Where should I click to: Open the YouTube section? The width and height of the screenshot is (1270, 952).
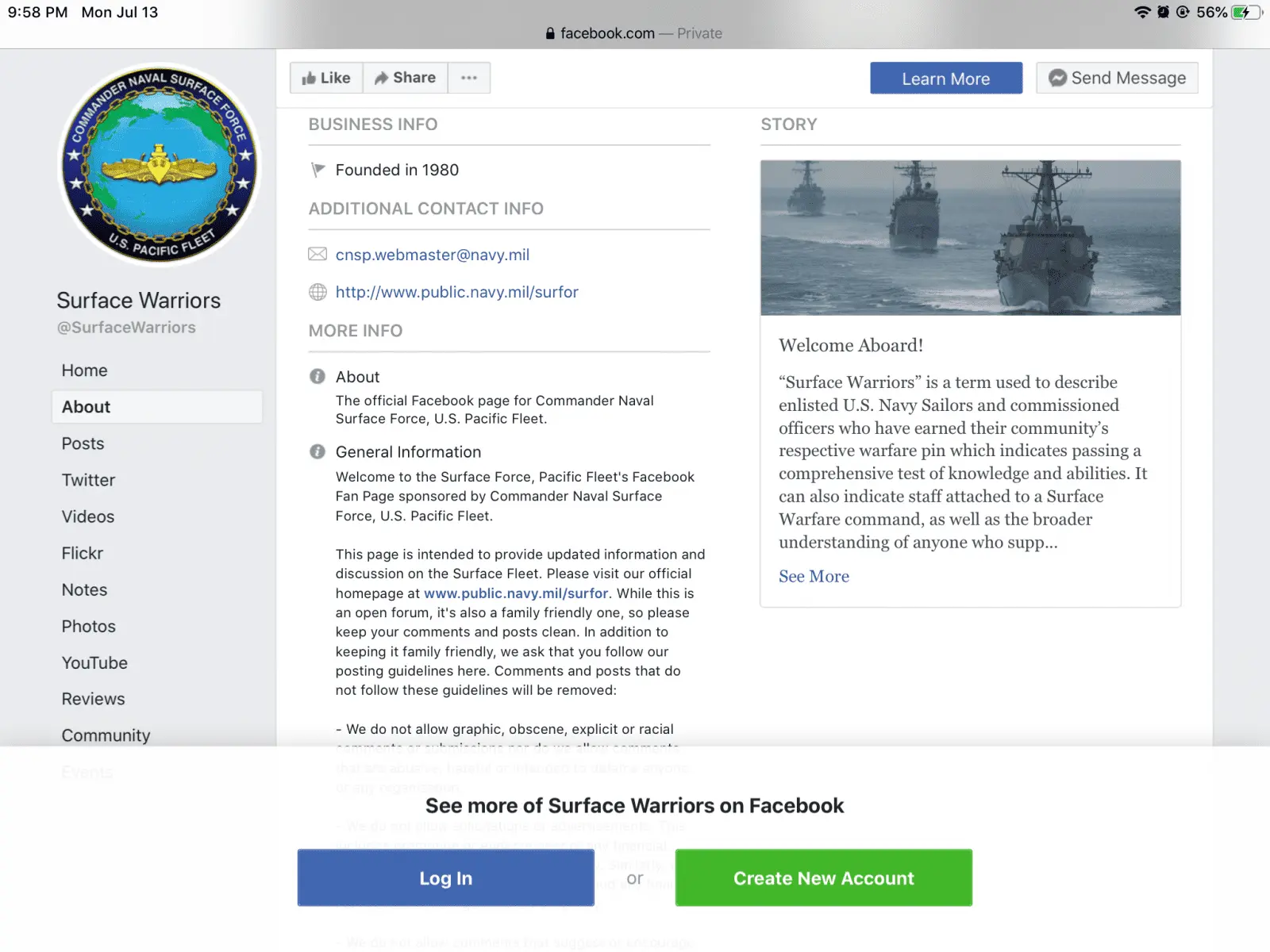[x=95, y=662]
